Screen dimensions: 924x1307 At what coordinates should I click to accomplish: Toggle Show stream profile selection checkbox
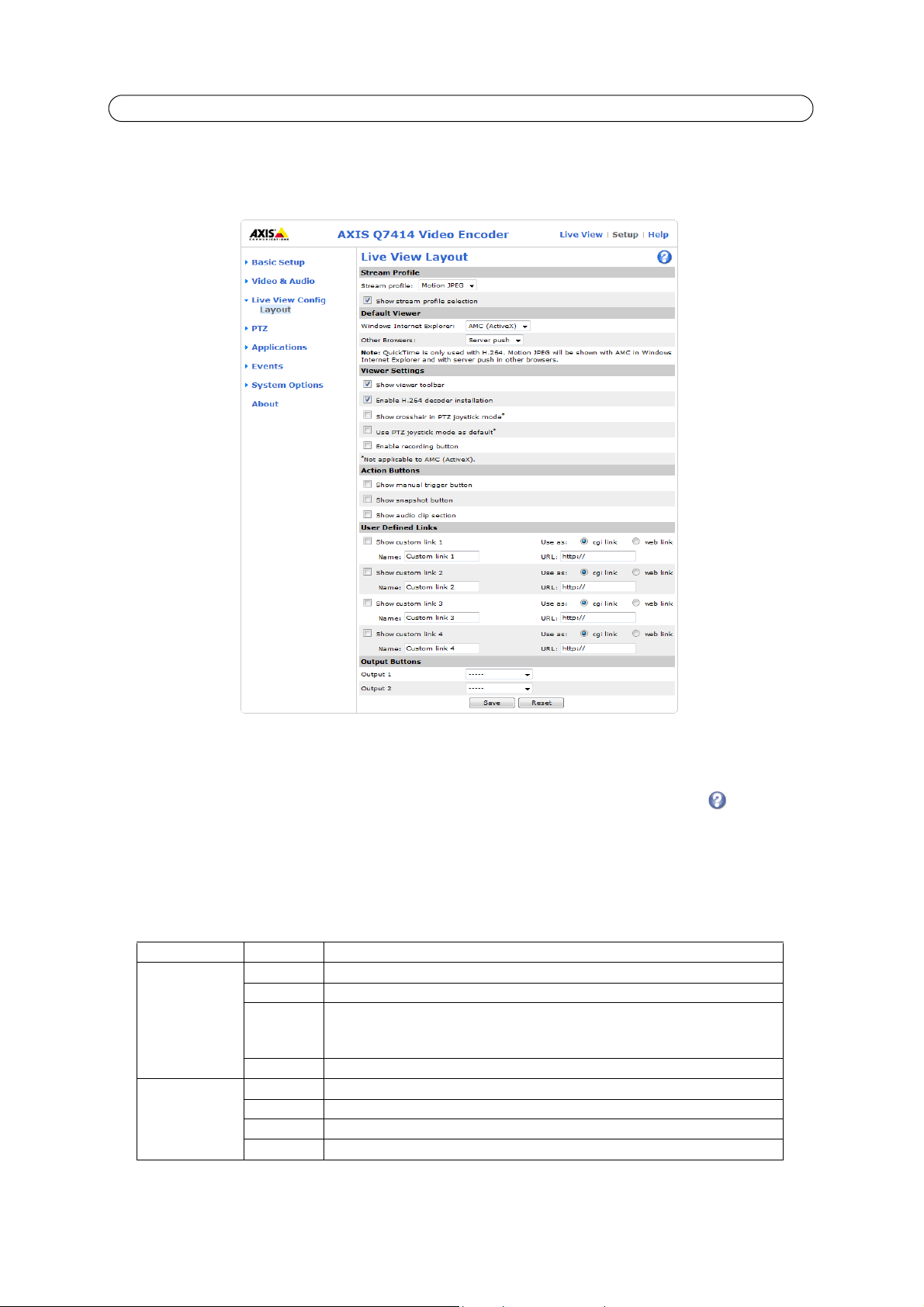click(x=368, y=300)
